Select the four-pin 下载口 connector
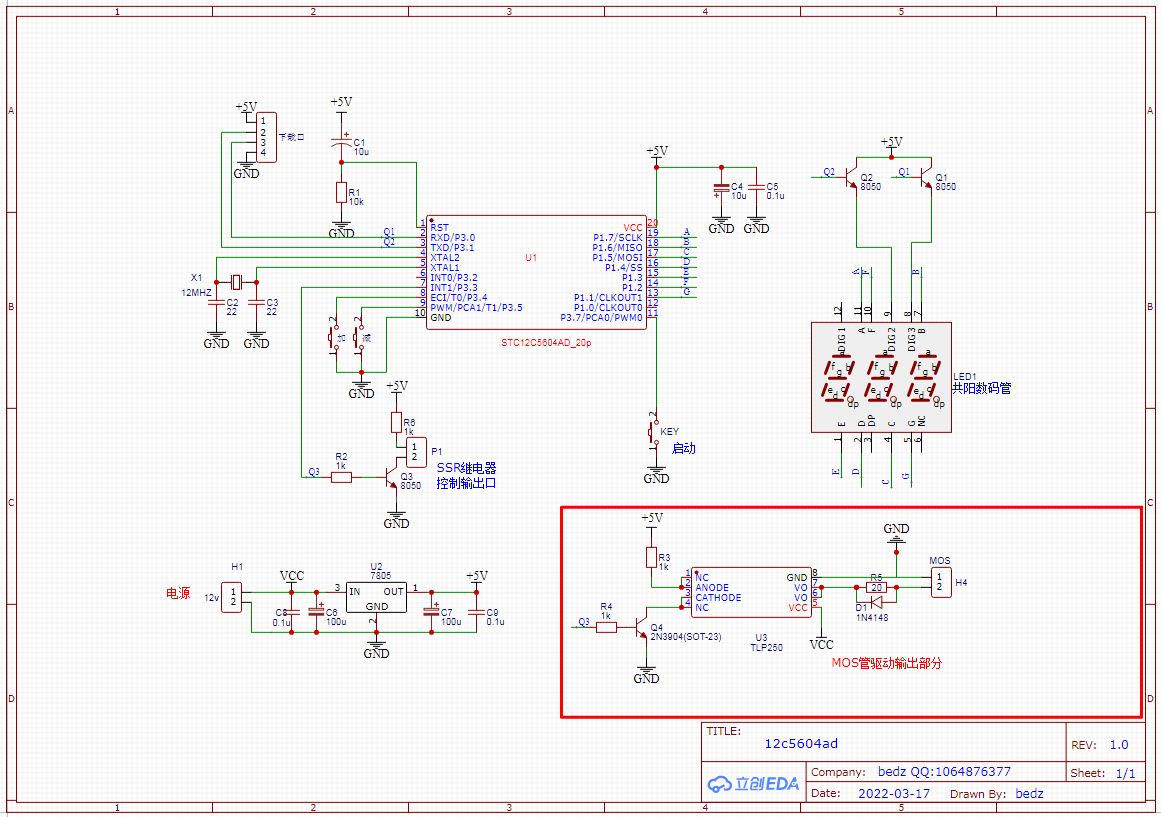 pos(266,137)
